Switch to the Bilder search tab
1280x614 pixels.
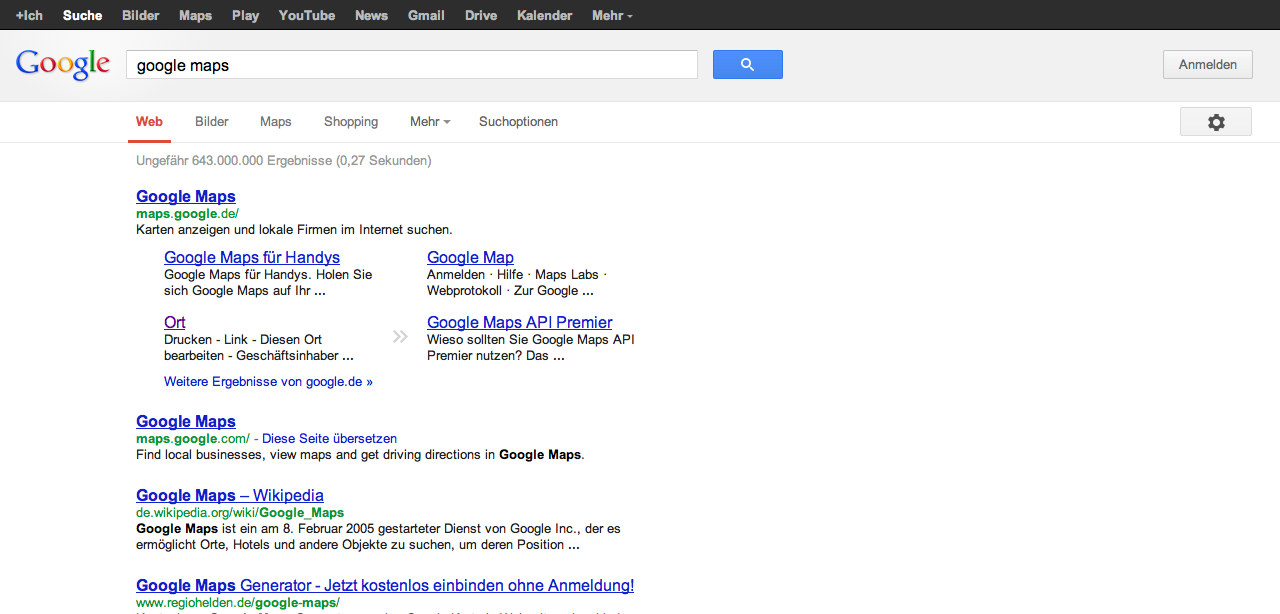click(212, 122)
